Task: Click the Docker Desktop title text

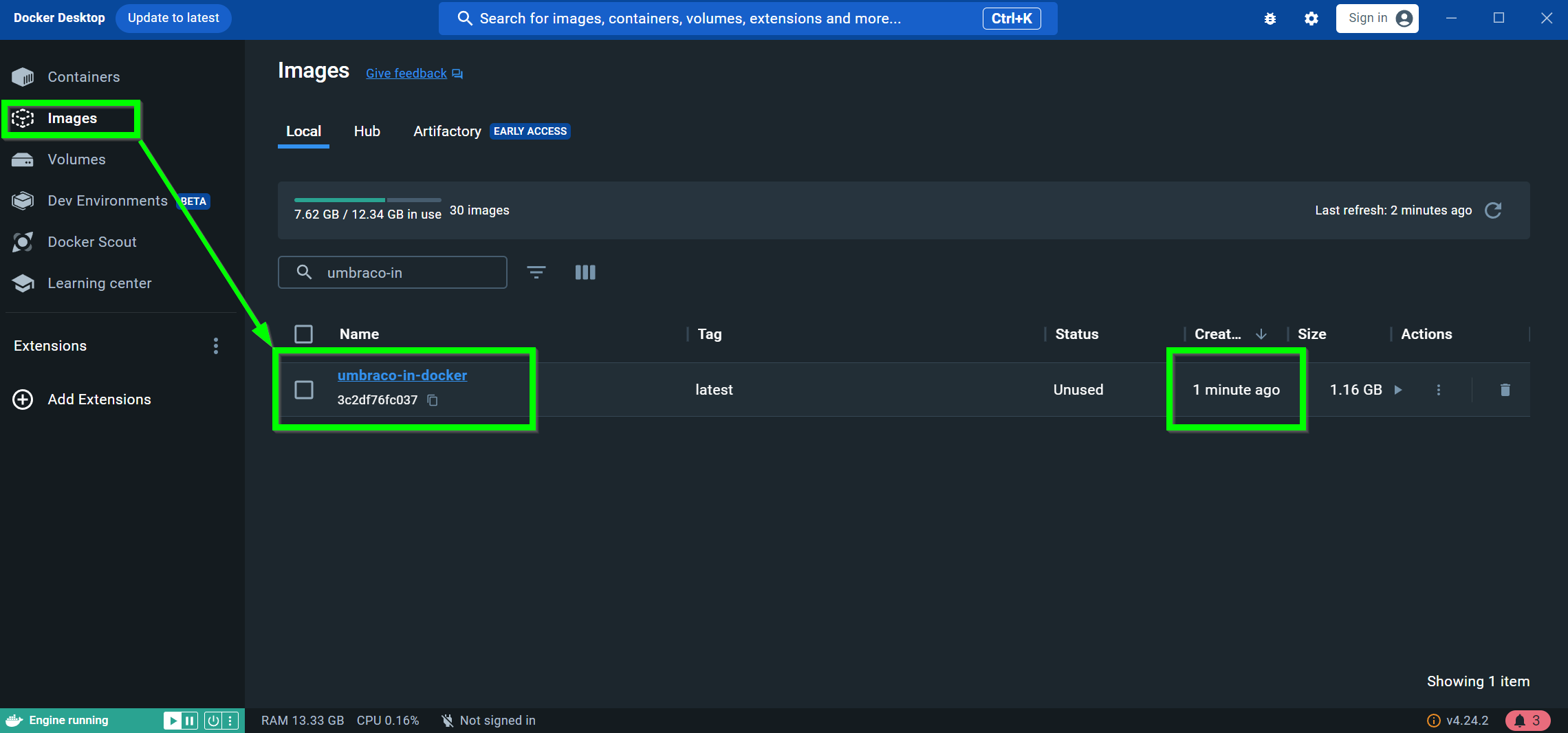Action: (59, 18)
